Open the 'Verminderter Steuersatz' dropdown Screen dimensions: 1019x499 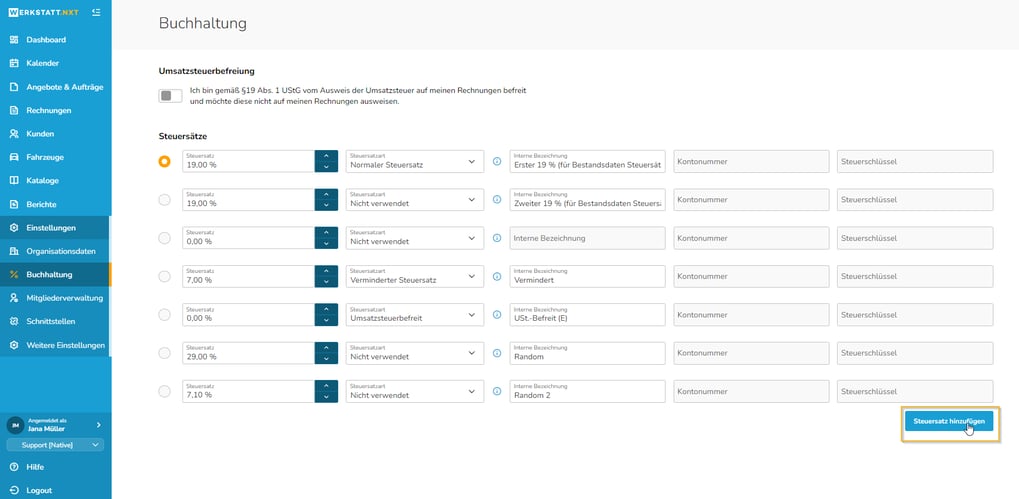(x=414, y=276)
